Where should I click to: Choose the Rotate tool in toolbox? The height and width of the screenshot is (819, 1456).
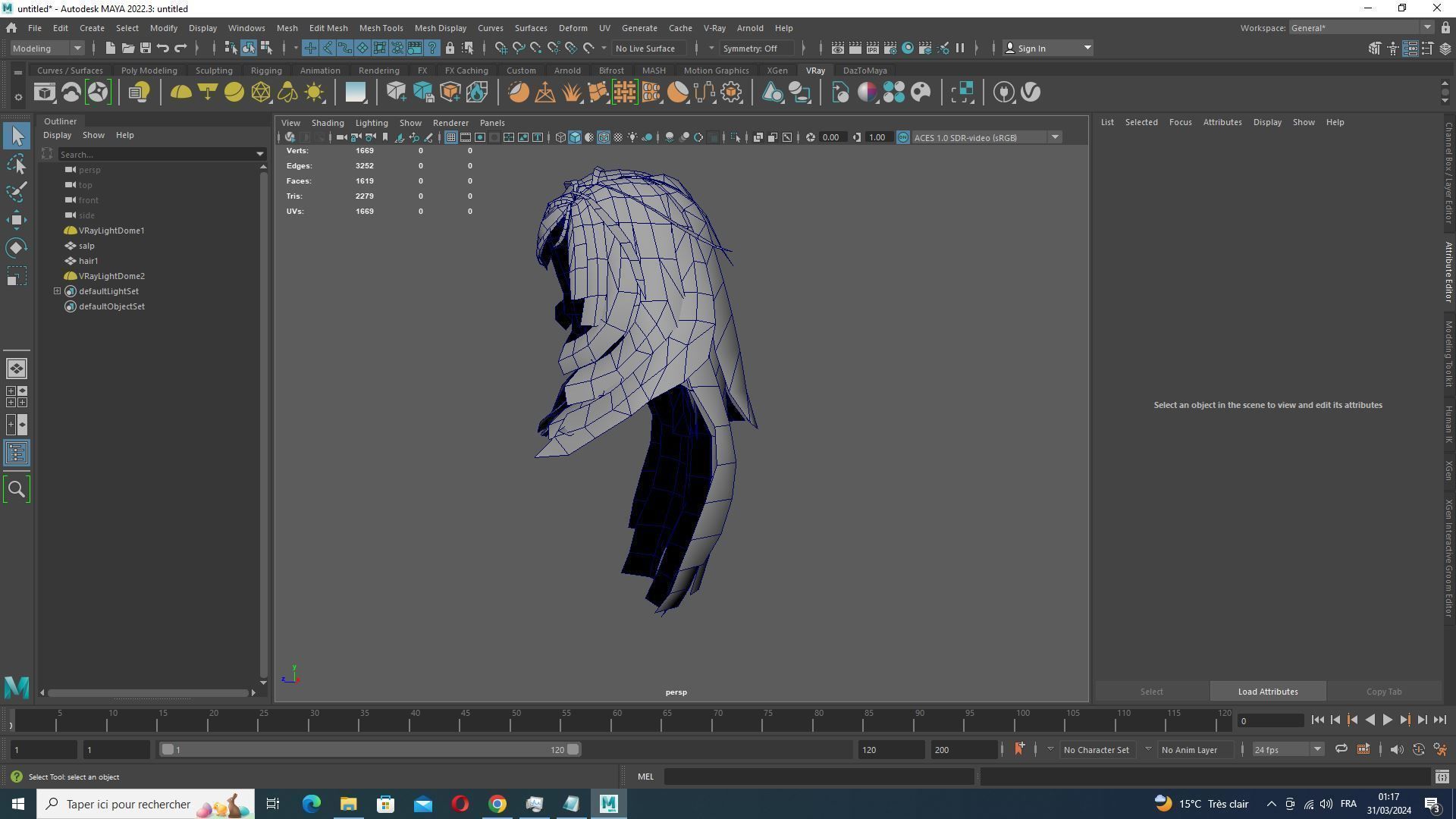click(x=17, y=248)
